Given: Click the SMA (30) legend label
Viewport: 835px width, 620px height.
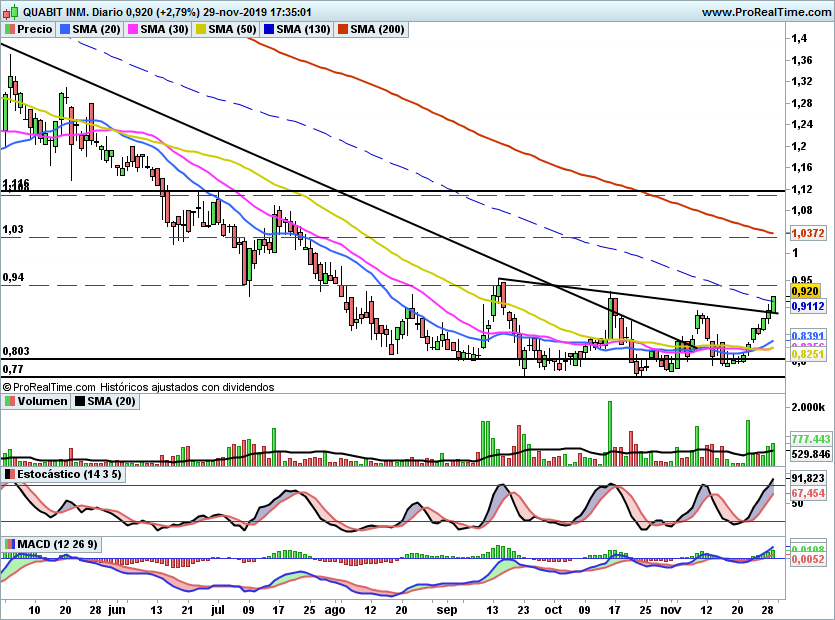Looking at the screenshot, I should pyautogui.click(x=165, y=29).
